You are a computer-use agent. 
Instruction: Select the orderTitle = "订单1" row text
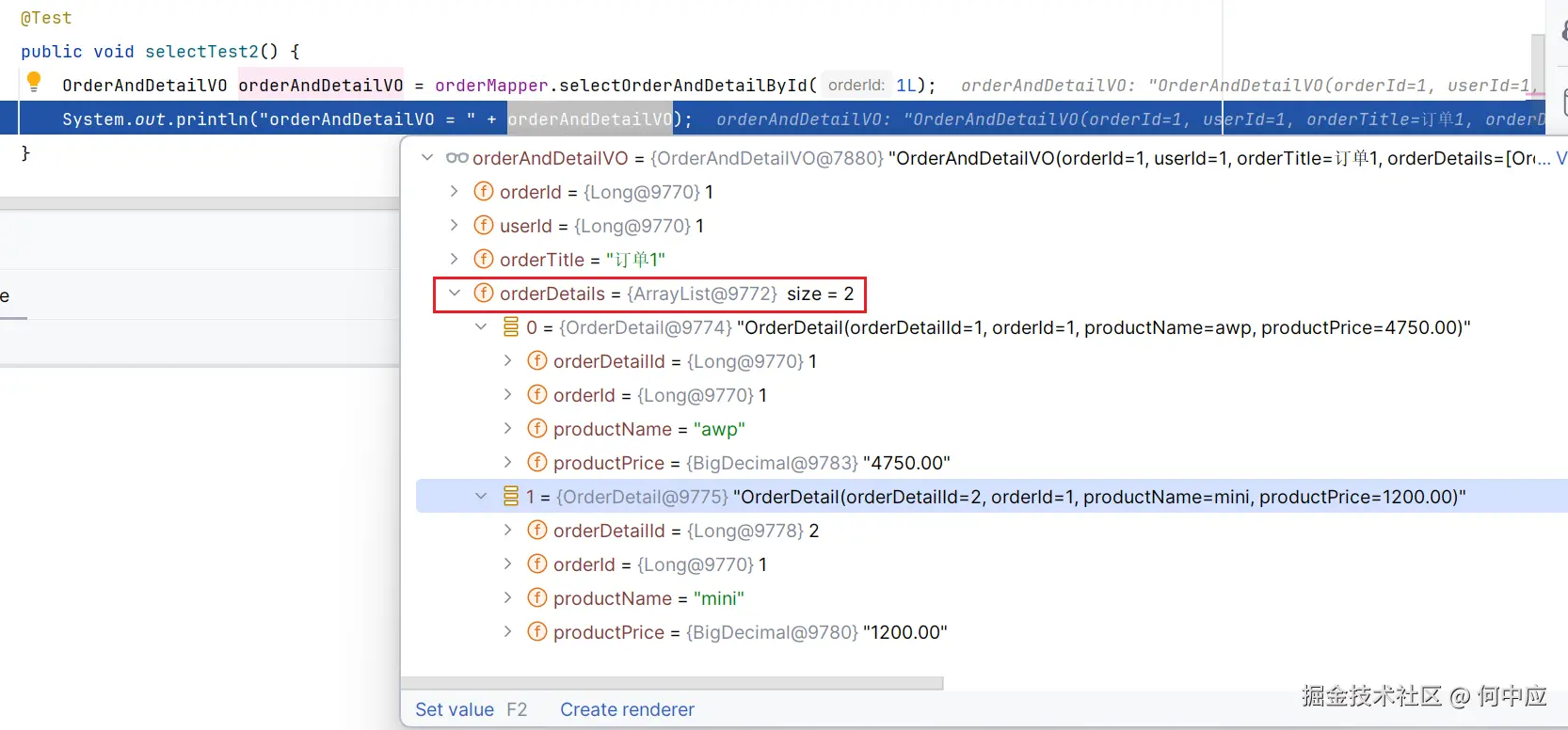point(583,260)
